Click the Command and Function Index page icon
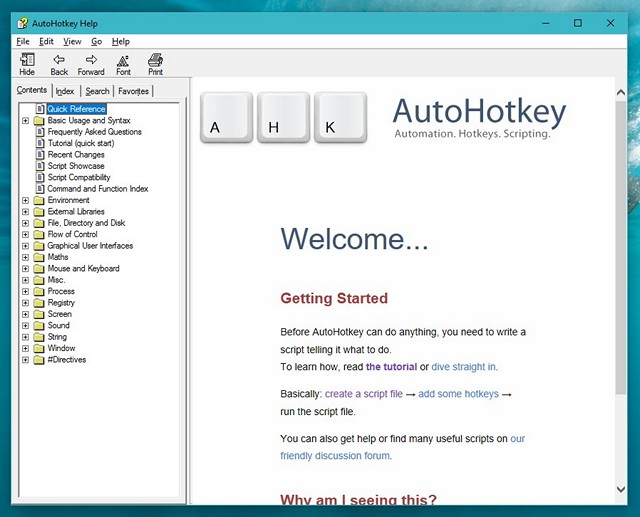640x517 pixels. tap(40, 189)
